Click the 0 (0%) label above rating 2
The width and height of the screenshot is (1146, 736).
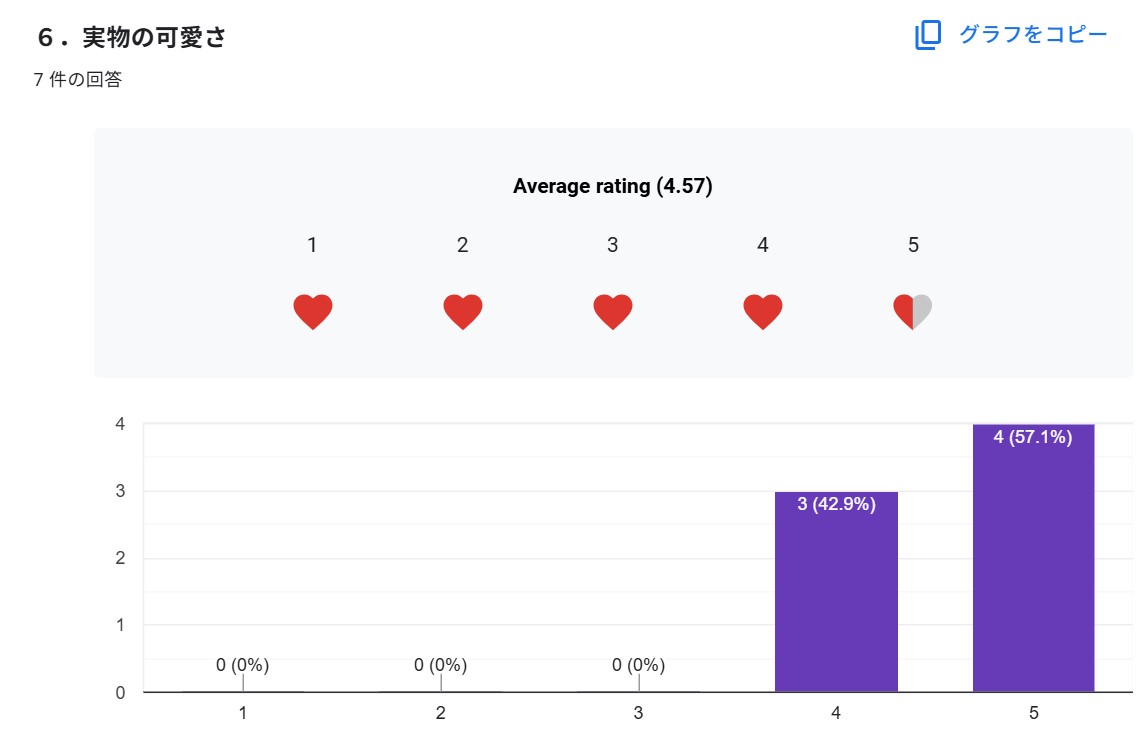[441, 665]
